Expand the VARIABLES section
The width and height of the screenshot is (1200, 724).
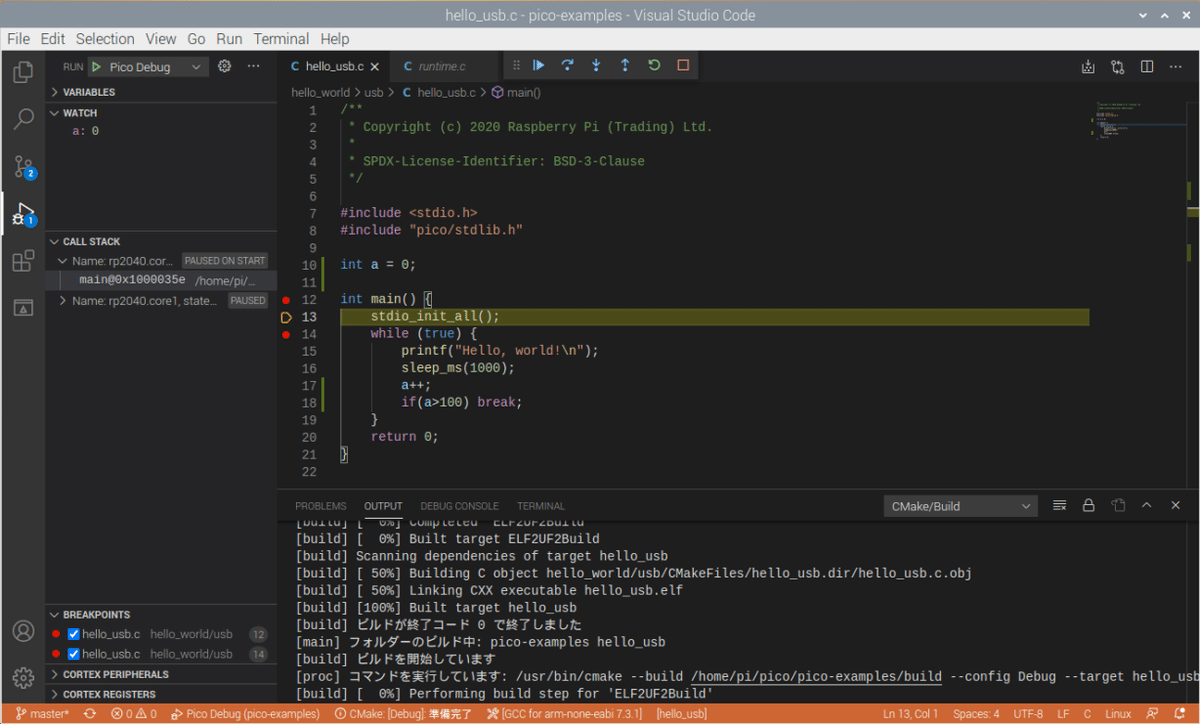pyautogui.click(x=161, y=92)
